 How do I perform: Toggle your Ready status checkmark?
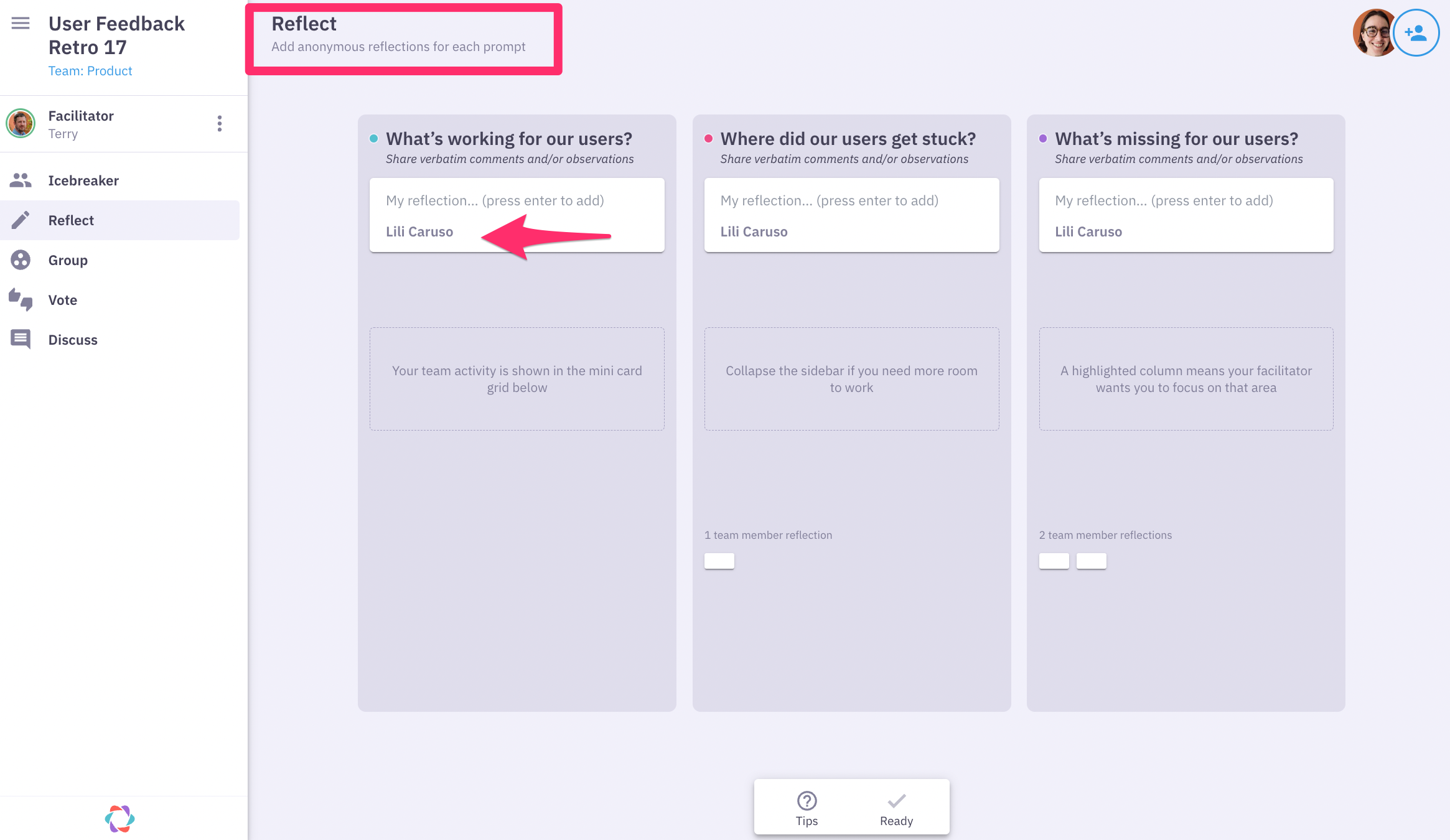pyautogui.click(x=897, y=801)
